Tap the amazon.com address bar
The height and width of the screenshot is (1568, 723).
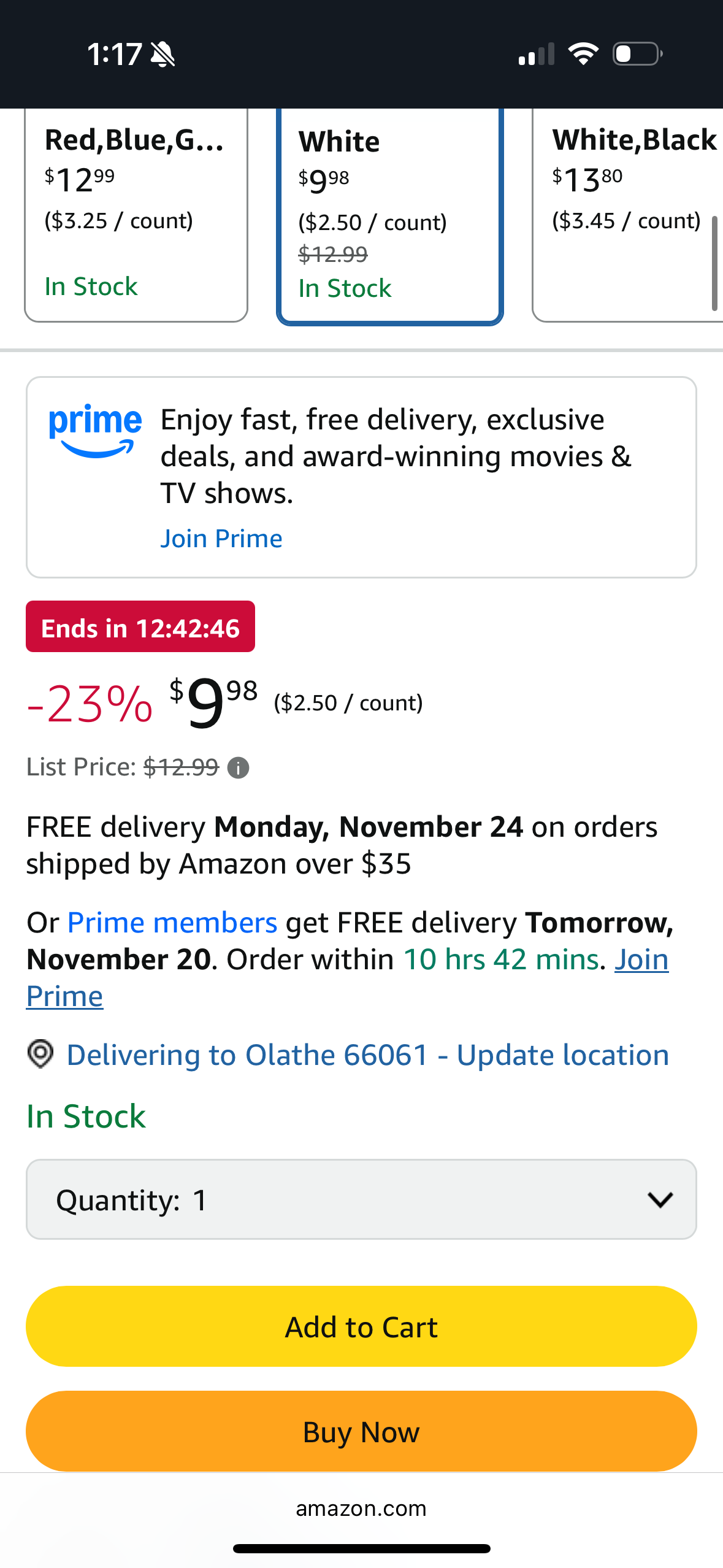[x=361, y=1508]
